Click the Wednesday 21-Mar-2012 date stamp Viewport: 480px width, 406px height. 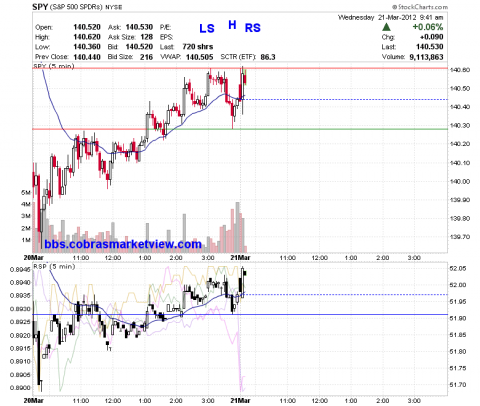pos(391,17)
